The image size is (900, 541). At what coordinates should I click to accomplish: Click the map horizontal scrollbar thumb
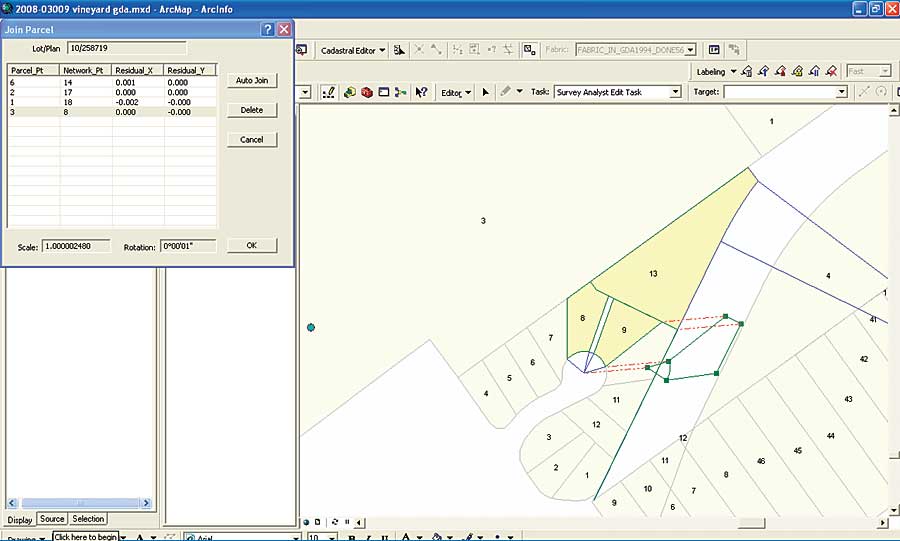pos(751,523)
